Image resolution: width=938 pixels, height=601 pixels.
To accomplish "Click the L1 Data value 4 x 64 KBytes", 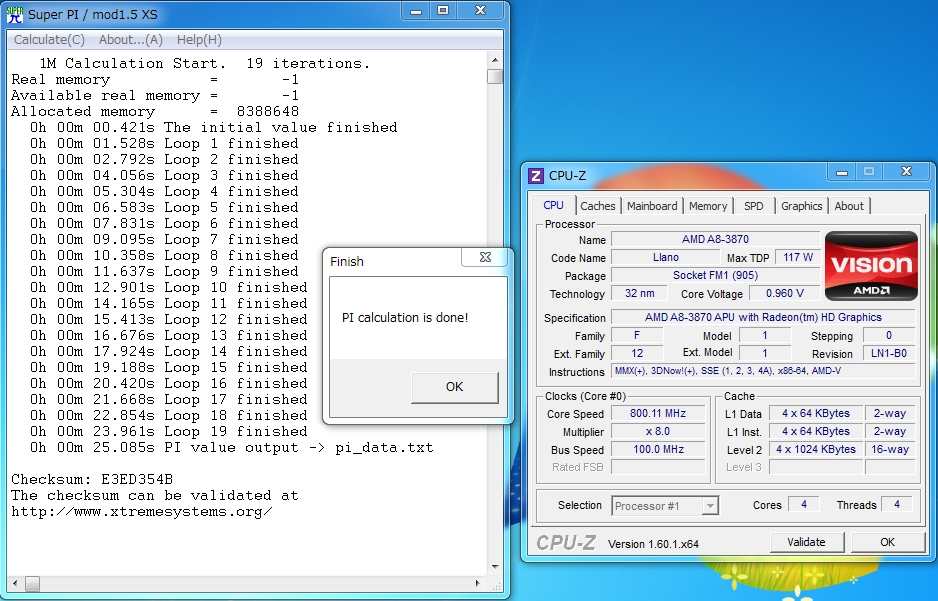I will [816, 413].
